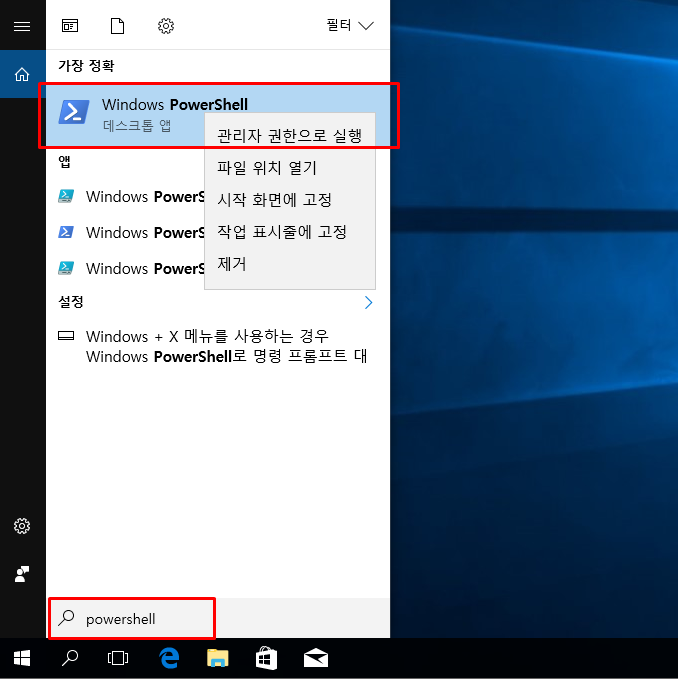Expand the 필터 dropdown
The image size is (678, 679).
[350, 26]
